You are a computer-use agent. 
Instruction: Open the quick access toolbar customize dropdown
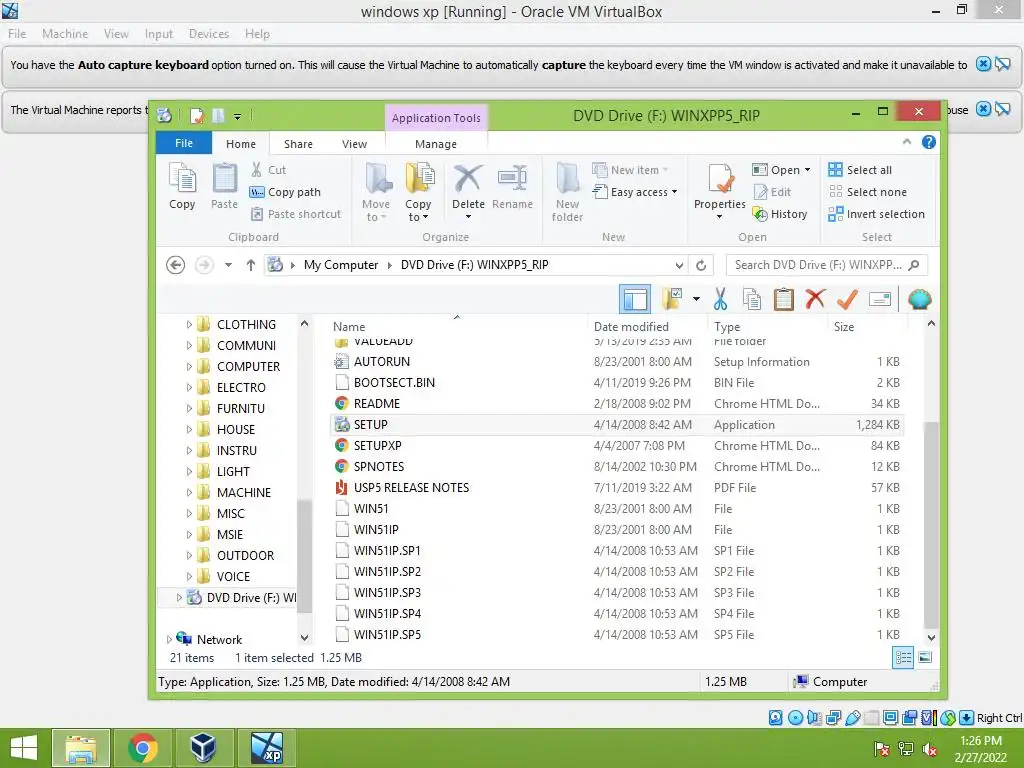tap(237, 116)
